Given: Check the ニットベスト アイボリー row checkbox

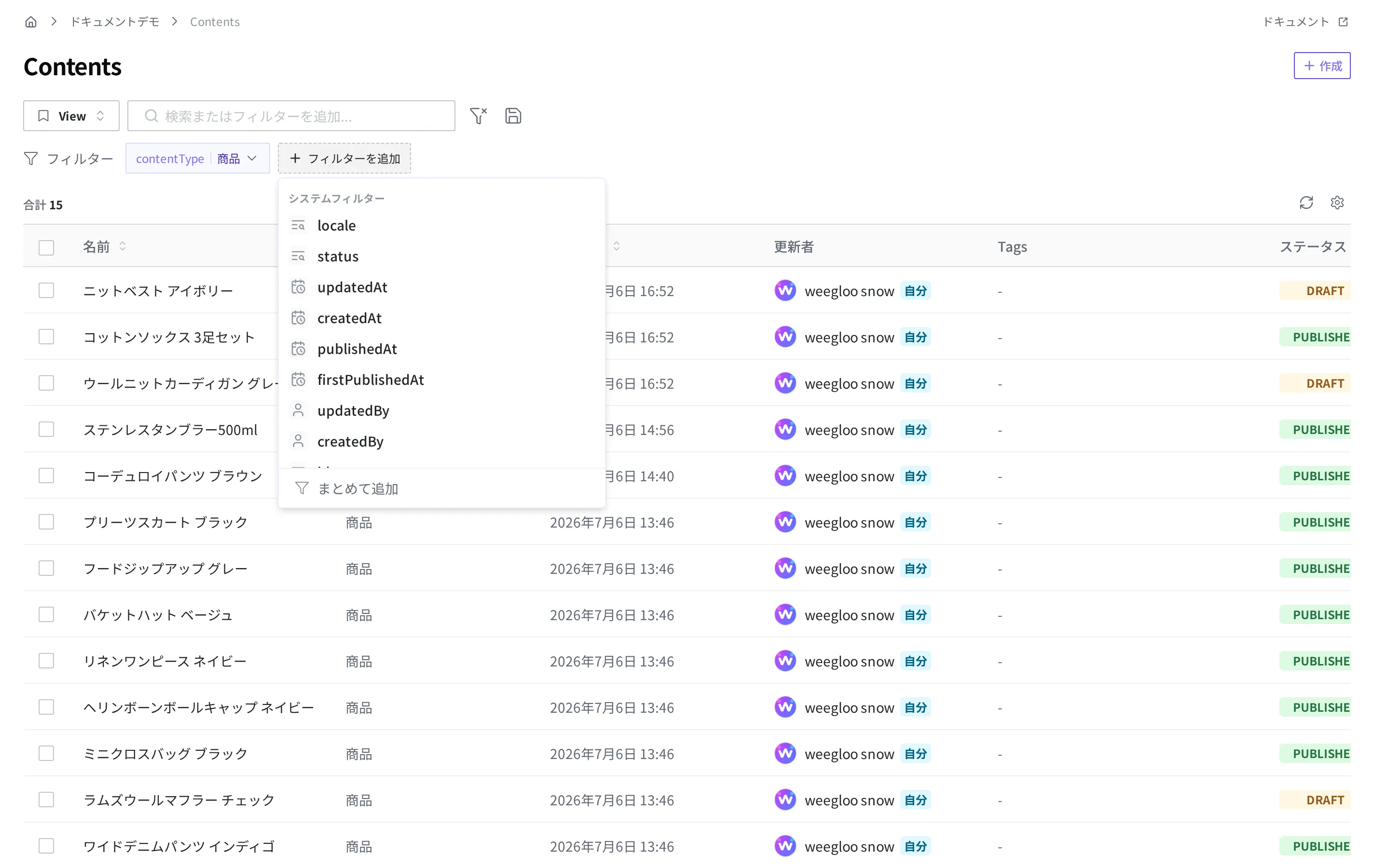Looking at the screenshot, I should point(46,290).
